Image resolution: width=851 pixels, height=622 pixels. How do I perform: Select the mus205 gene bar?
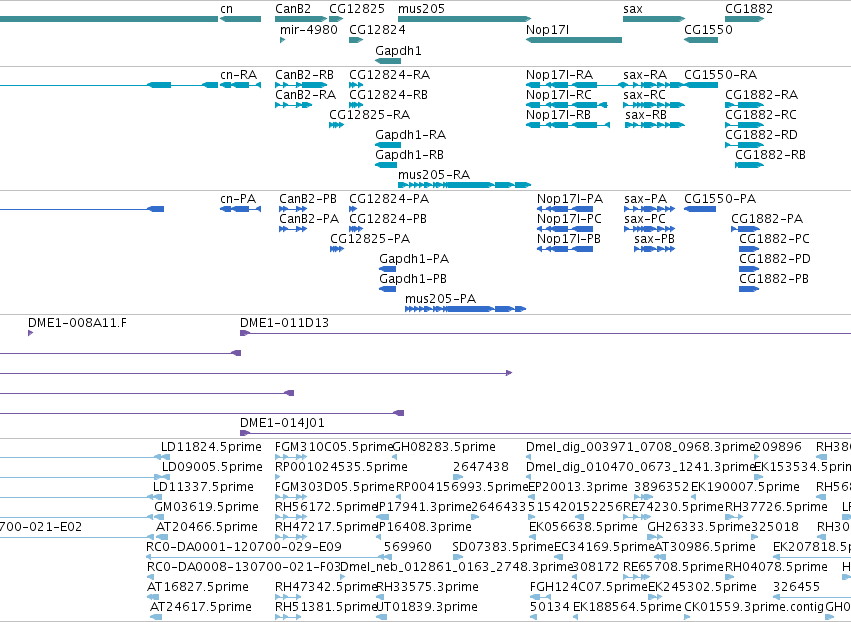tap(464, 19)
